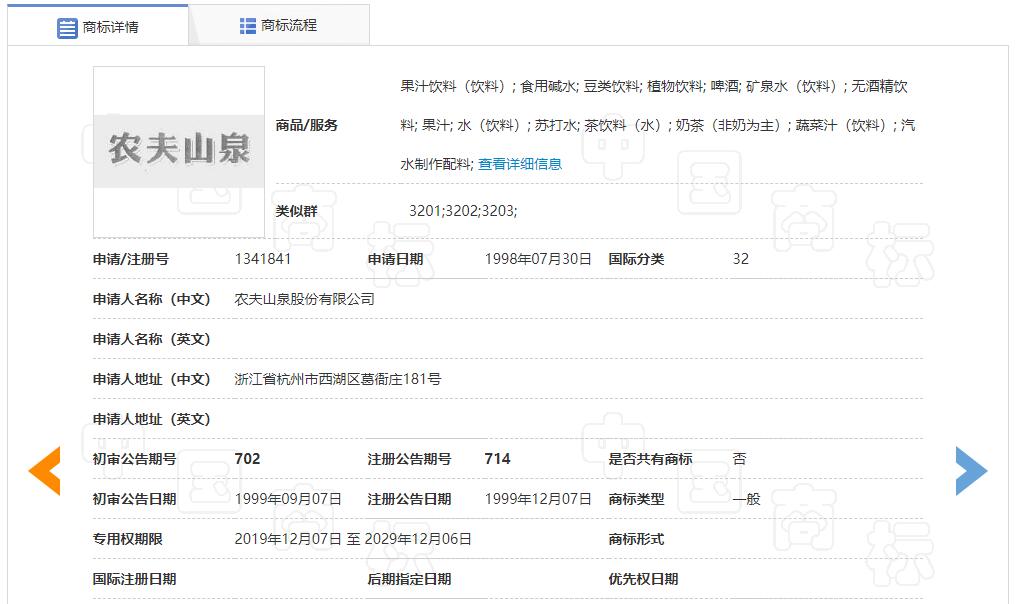
Task: Select registration announcement date 1999年12月07日
Action: 538,499
